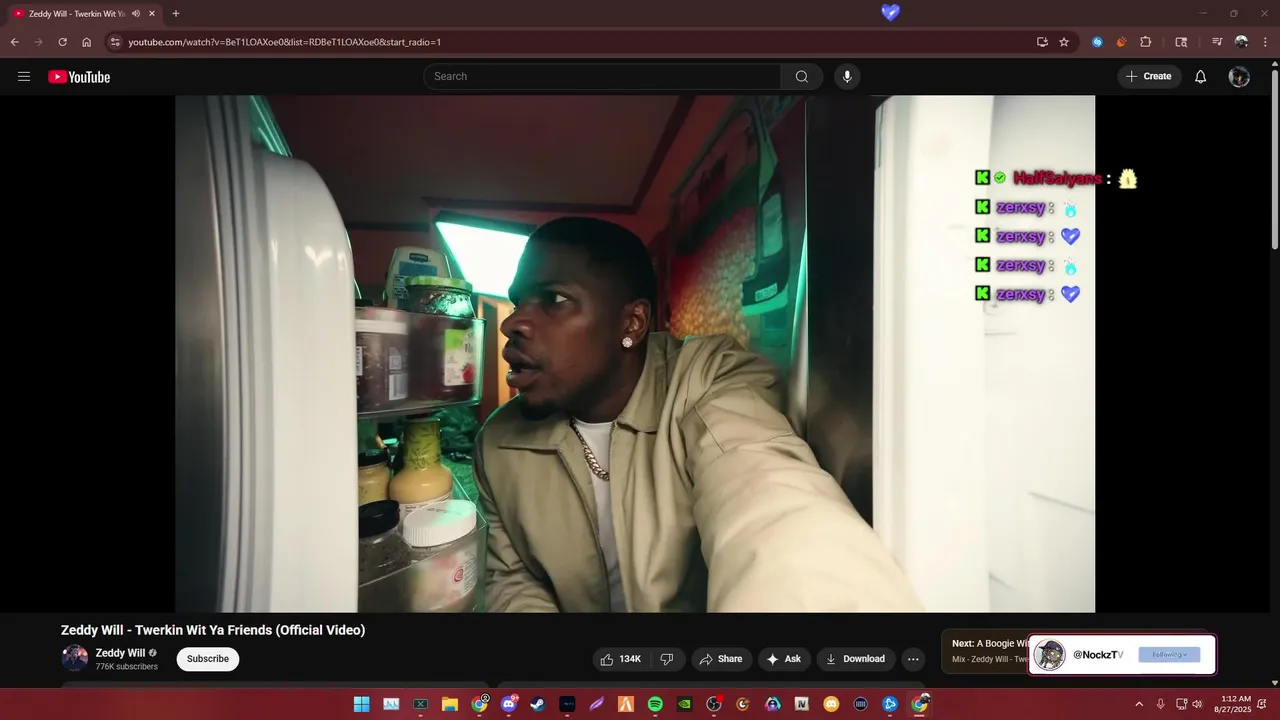Viewport: 1280px width, 720px height.
Task: Open the YouTube account avatar menu
Action: tap(1239, 76)
